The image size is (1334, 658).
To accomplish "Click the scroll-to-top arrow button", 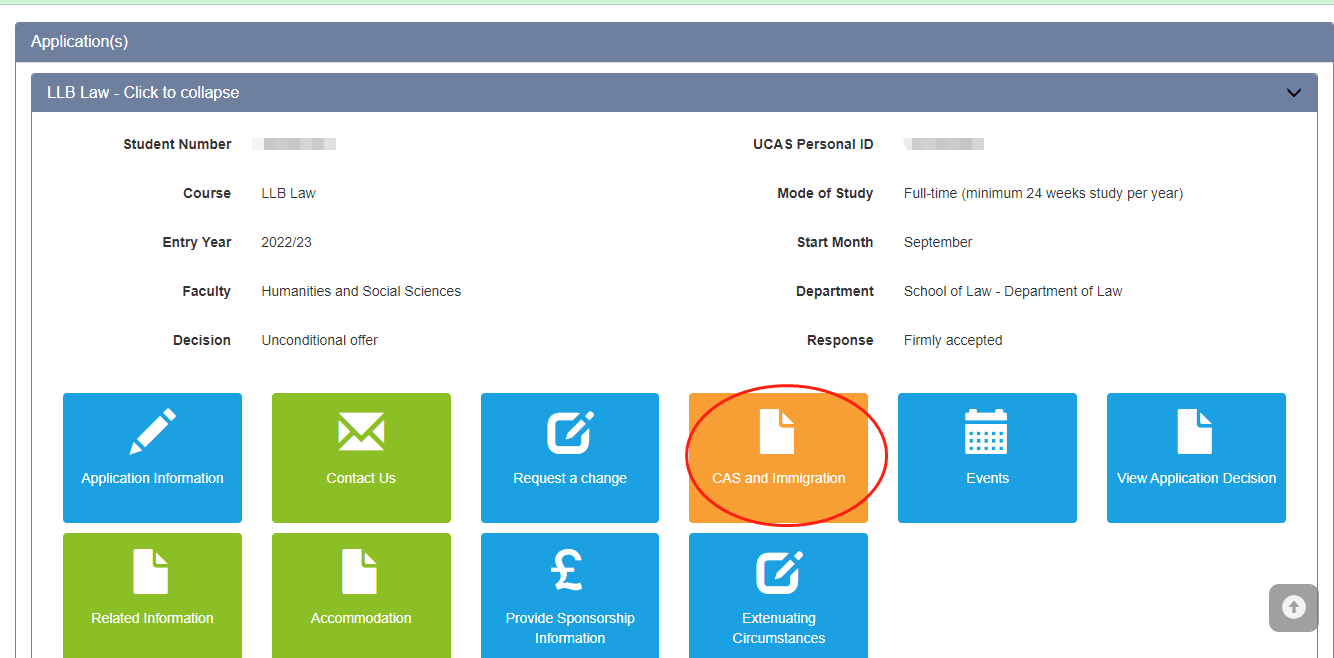I will pos(1294,607).
